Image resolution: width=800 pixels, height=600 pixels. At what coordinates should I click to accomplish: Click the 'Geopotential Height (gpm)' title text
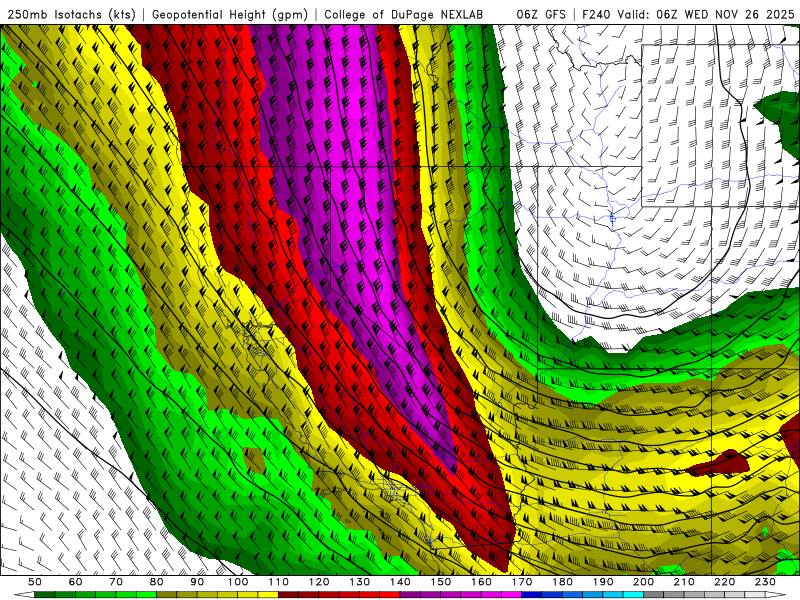230,15
